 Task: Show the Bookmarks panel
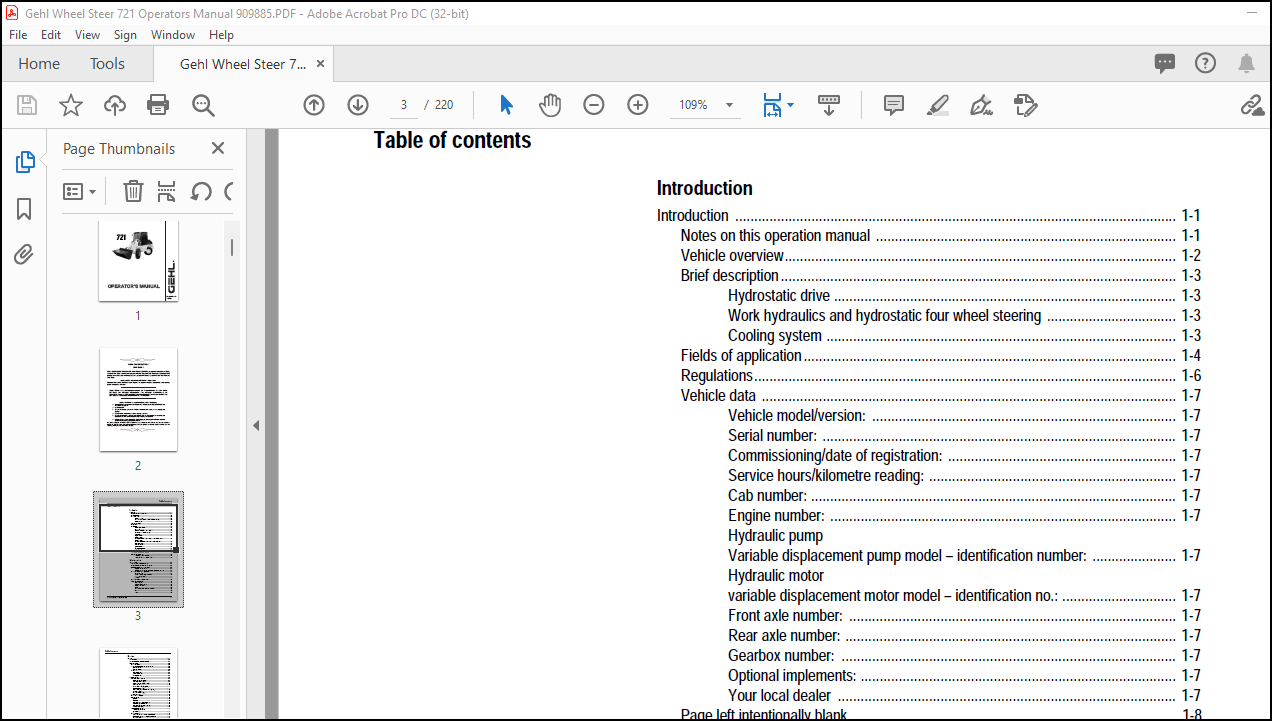point(25,209)
